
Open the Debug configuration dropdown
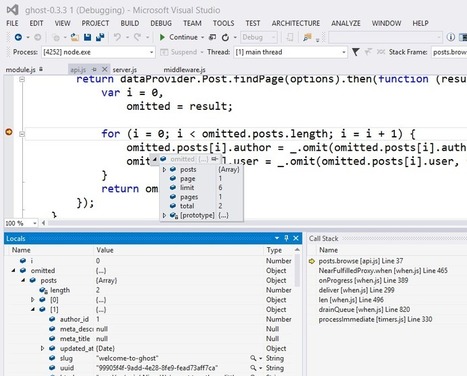tap(259, 37)
